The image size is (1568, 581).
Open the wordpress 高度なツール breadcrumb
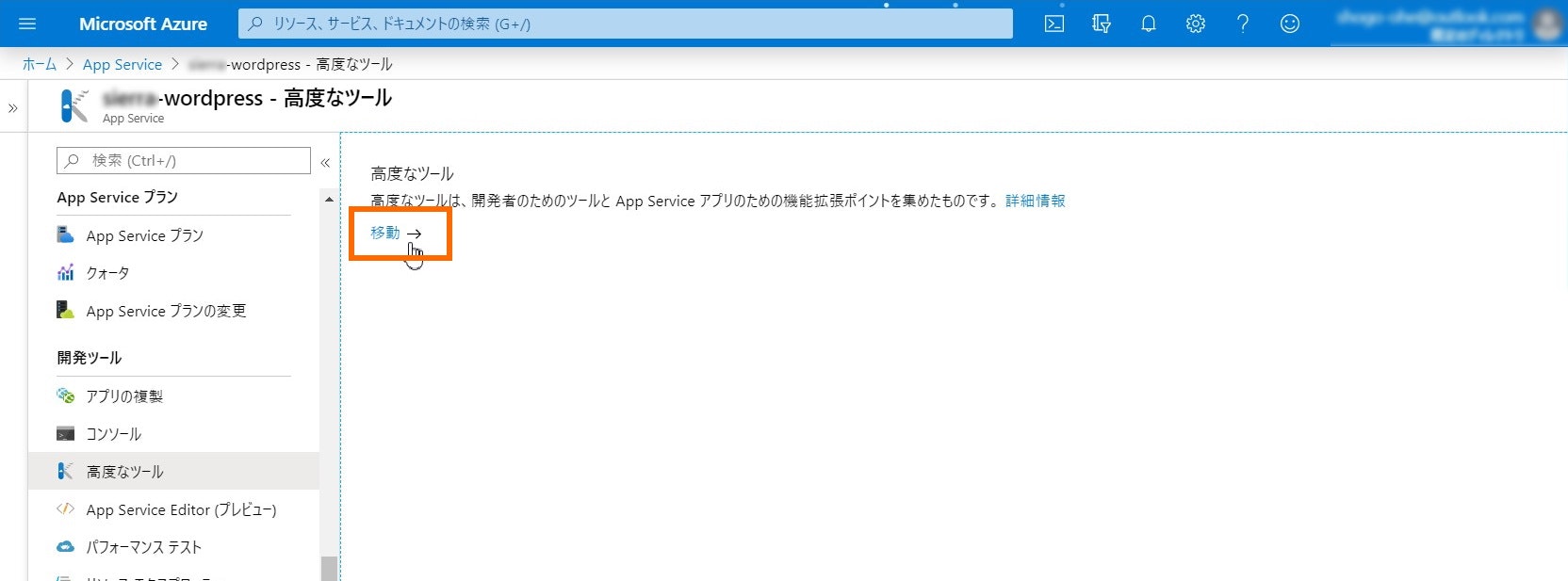(290, 64)
